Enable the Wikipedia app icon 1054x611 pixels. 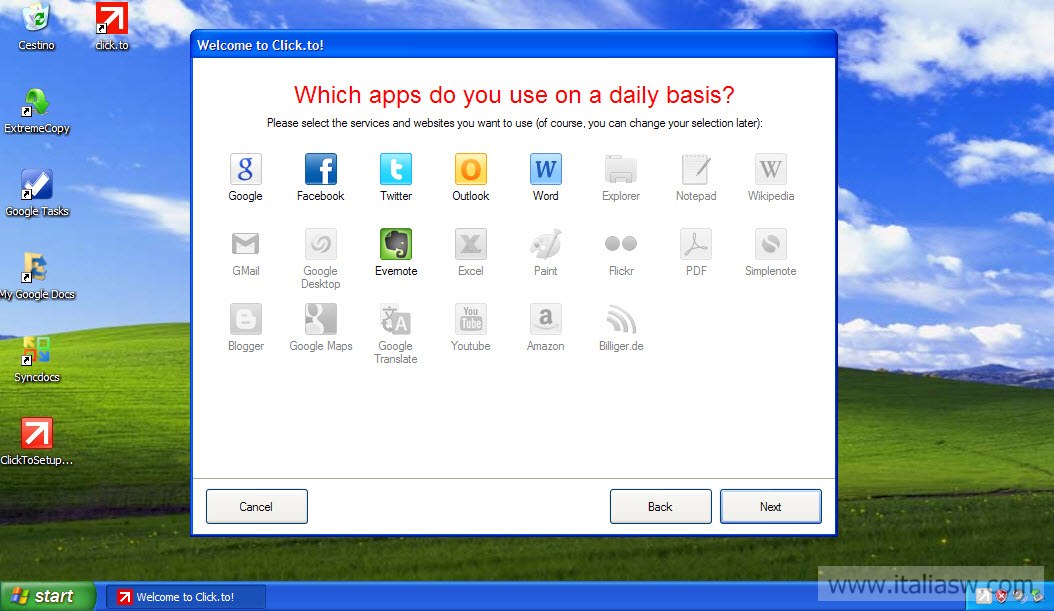[771, 169]
